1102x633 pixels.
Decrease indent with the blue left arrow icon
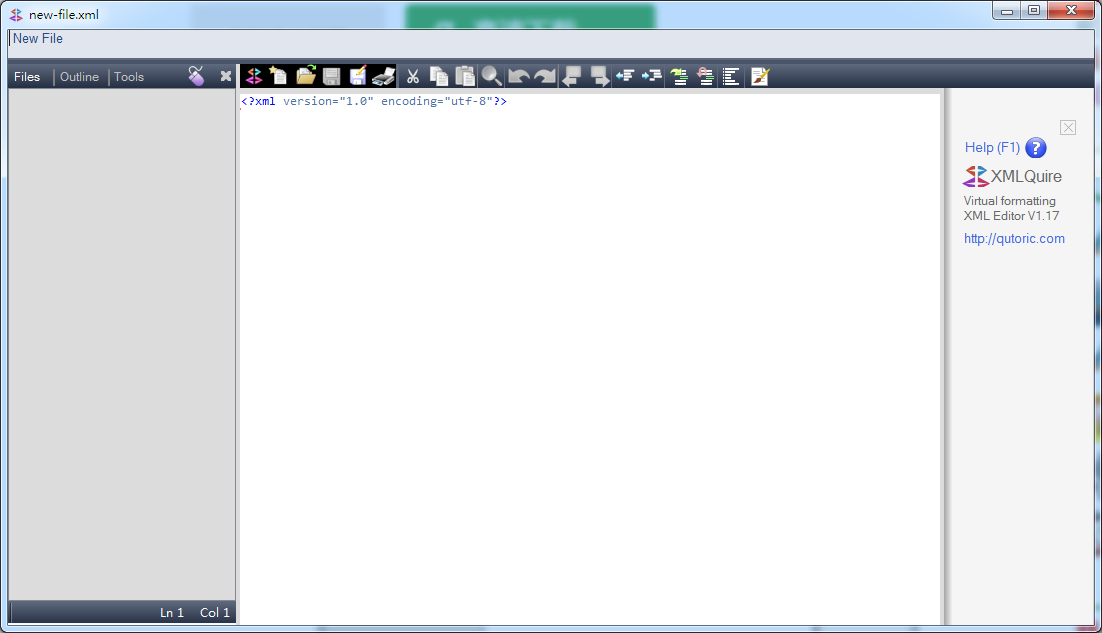pyautogui.click(x=625, y=76)
